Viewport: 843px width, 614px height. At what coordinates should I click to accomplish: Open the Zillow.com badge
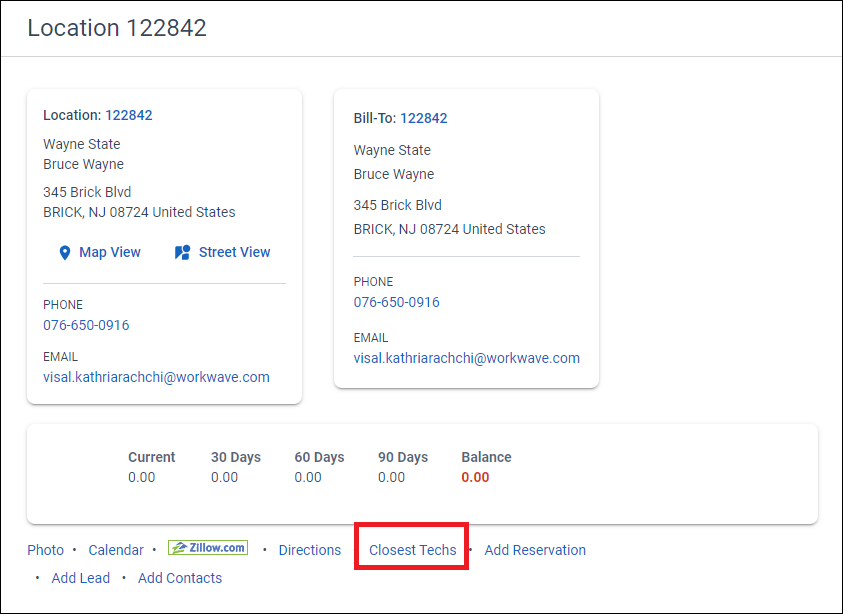[207, 548]
